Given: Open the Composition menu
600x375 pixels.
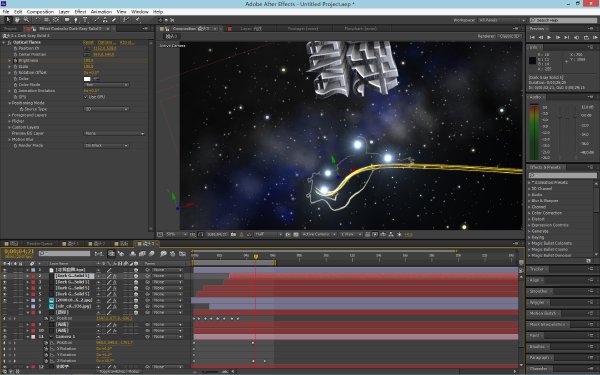Looking at the screenshot, I should click(40, 12).
